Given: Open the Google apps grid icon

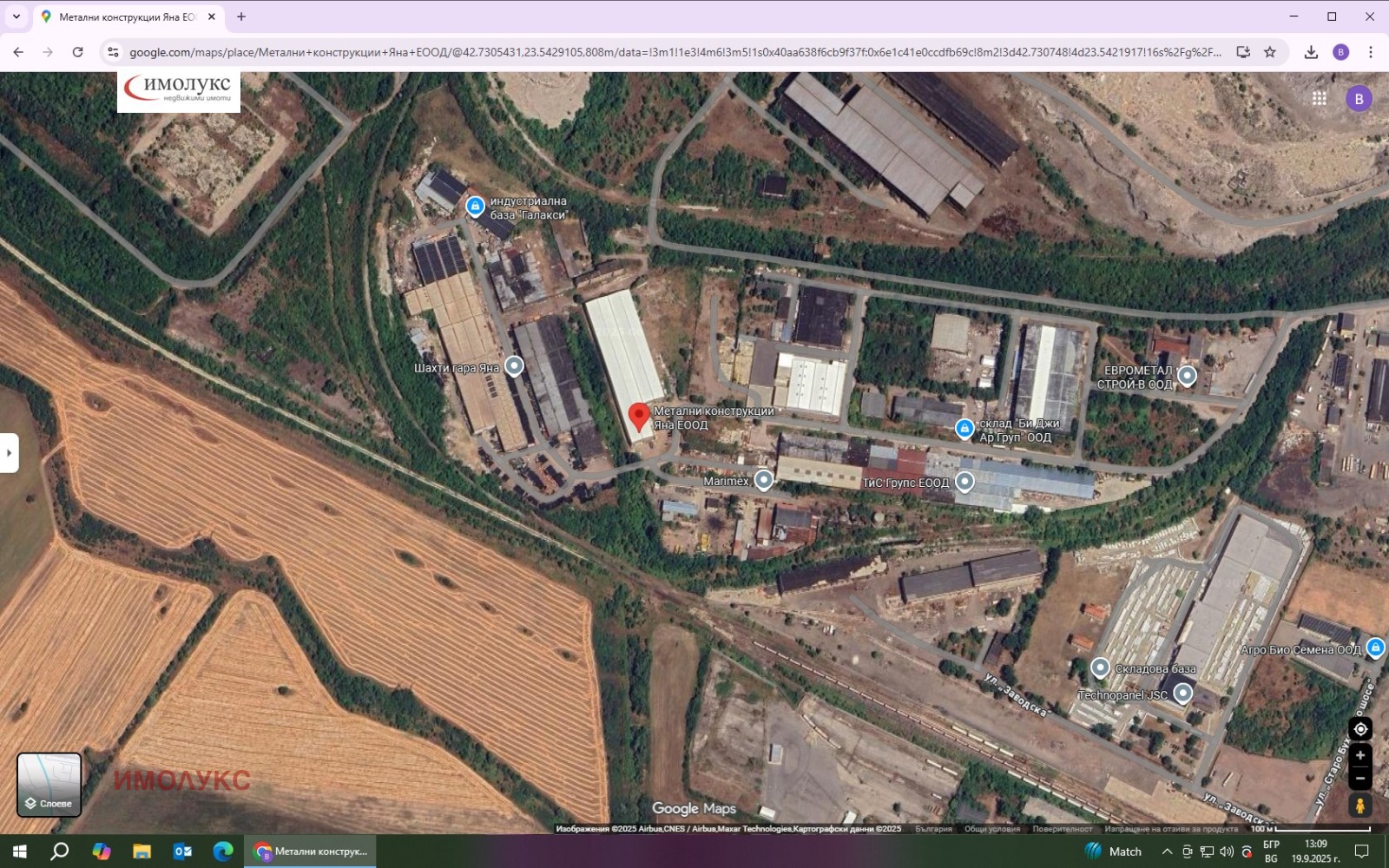Looking at the screenshot, I should [x=1319, y=99].
